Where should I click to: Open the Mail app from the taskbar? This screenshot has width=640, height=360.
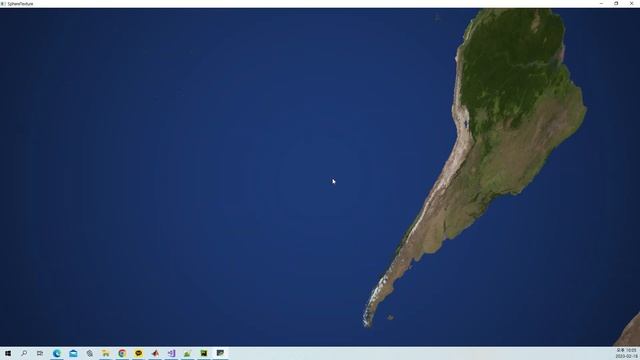point(73,353)
